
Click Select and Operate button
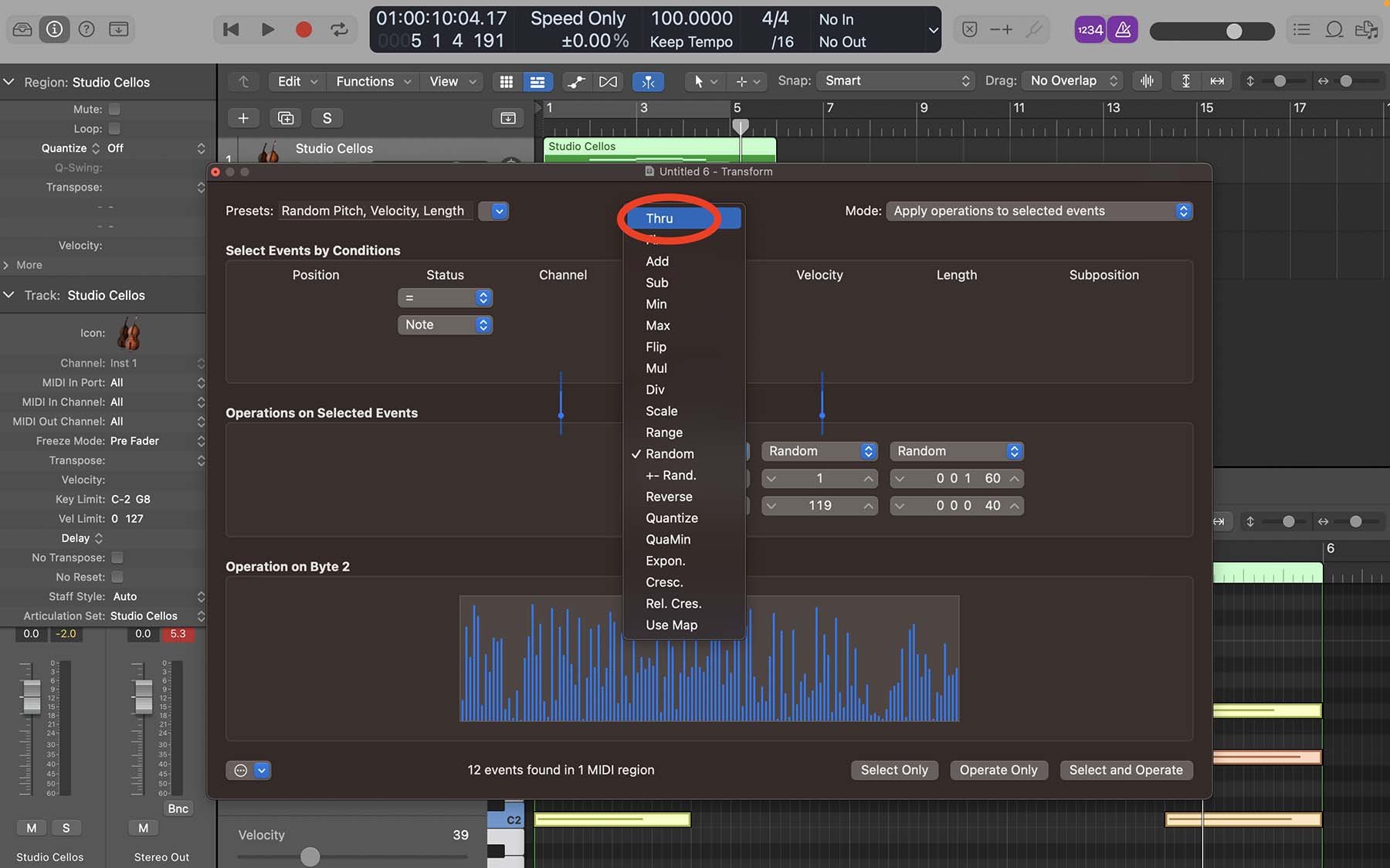[x=1126, y=770]
